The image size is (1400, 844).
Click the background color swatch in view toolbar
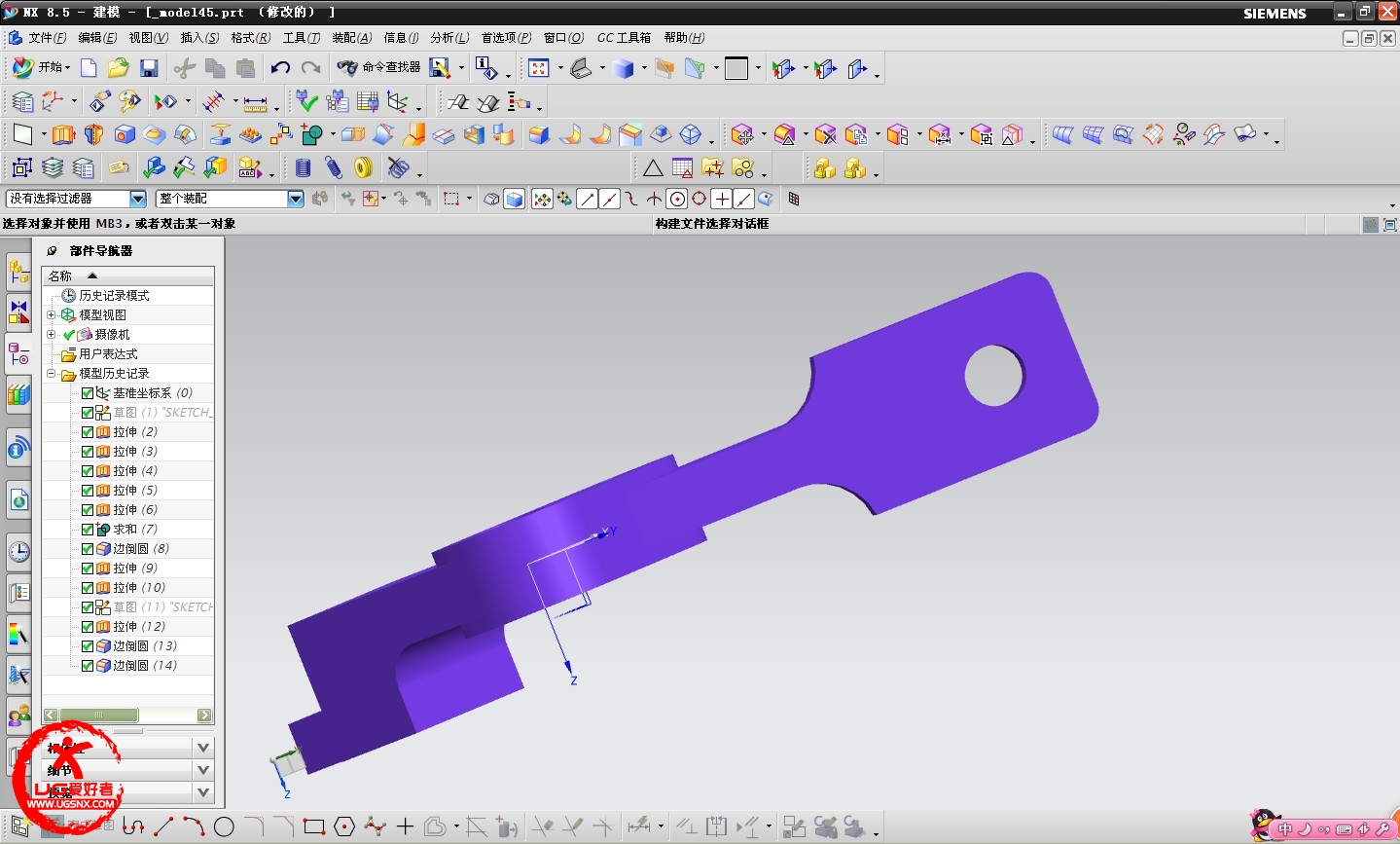(x=736, y=67)
